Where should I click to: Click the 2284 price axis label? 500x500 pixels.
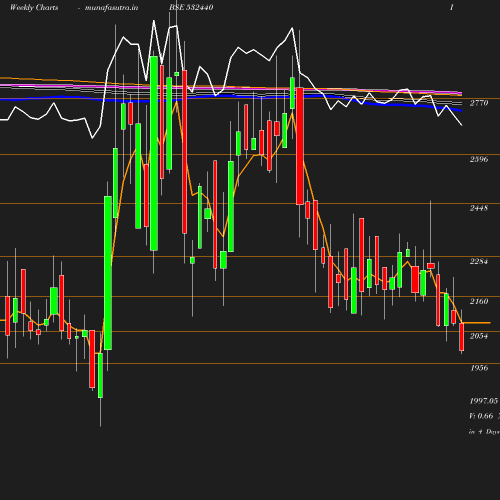[x=479, y=261]
